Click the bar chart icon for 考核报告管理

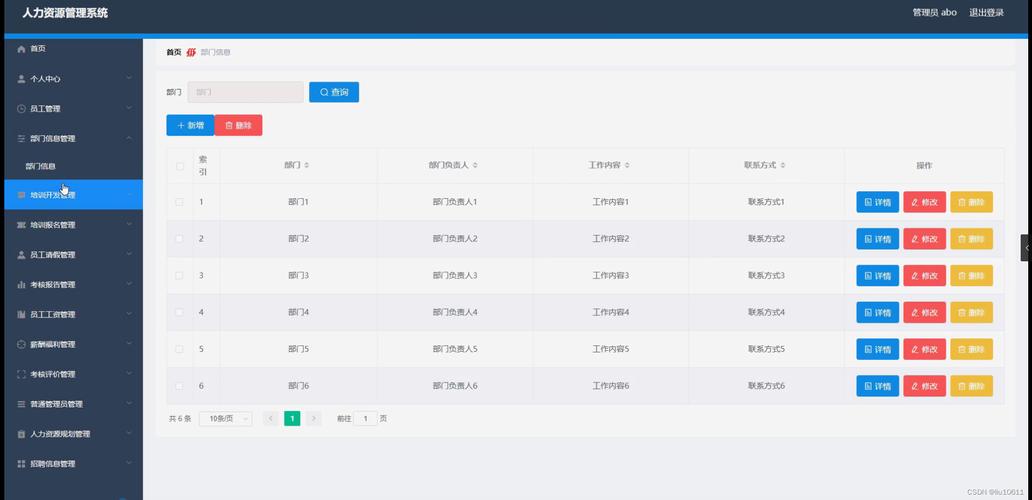(x=21, y=285)
